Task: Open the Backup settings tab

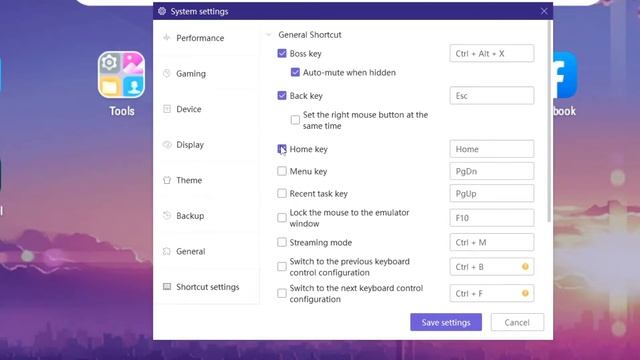Action: coord(206,216)
